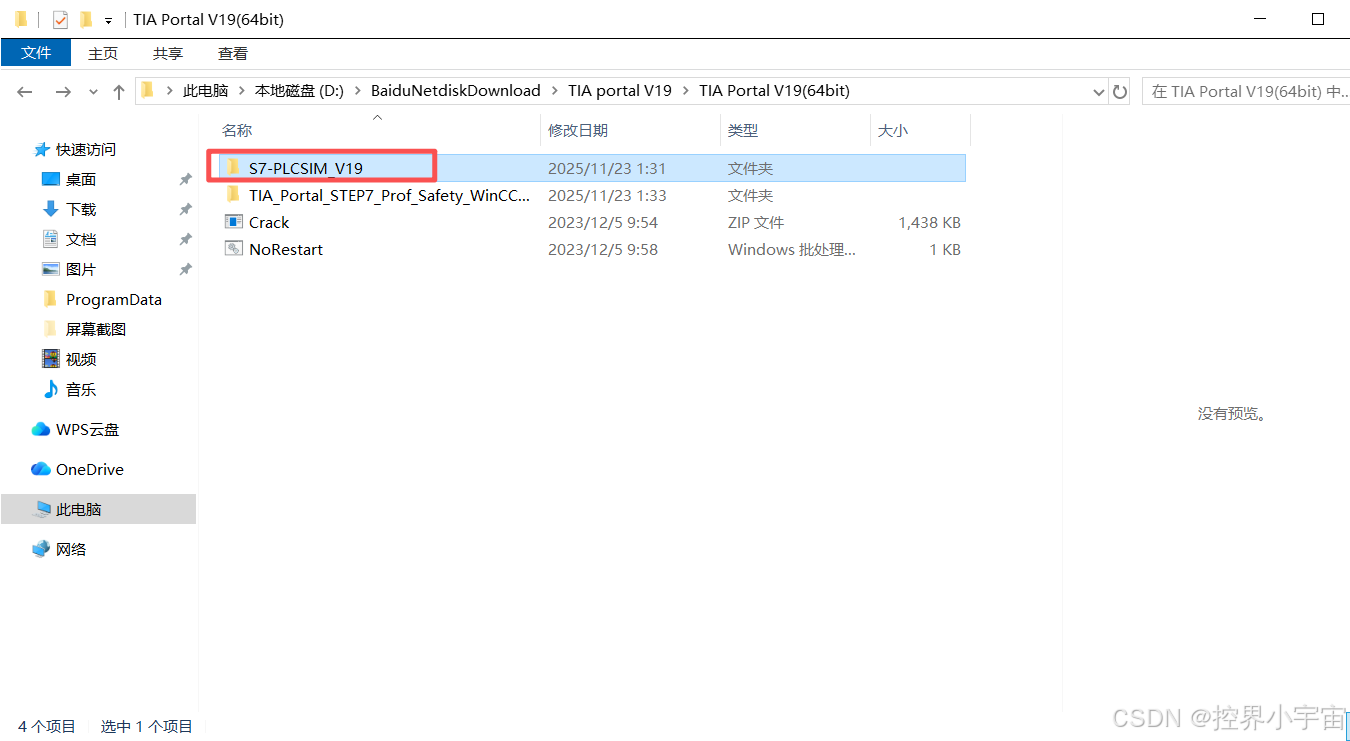Click the folder icon in the address bar
Image resolution: width=1350 pixels, height=741 pixels.
tap(148, 90)
